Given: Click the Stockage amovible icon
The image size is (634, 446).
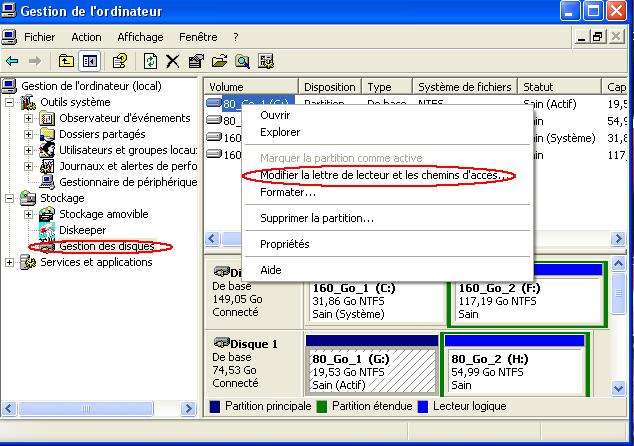Looking at the screenshot, I should tap(47, 214).
